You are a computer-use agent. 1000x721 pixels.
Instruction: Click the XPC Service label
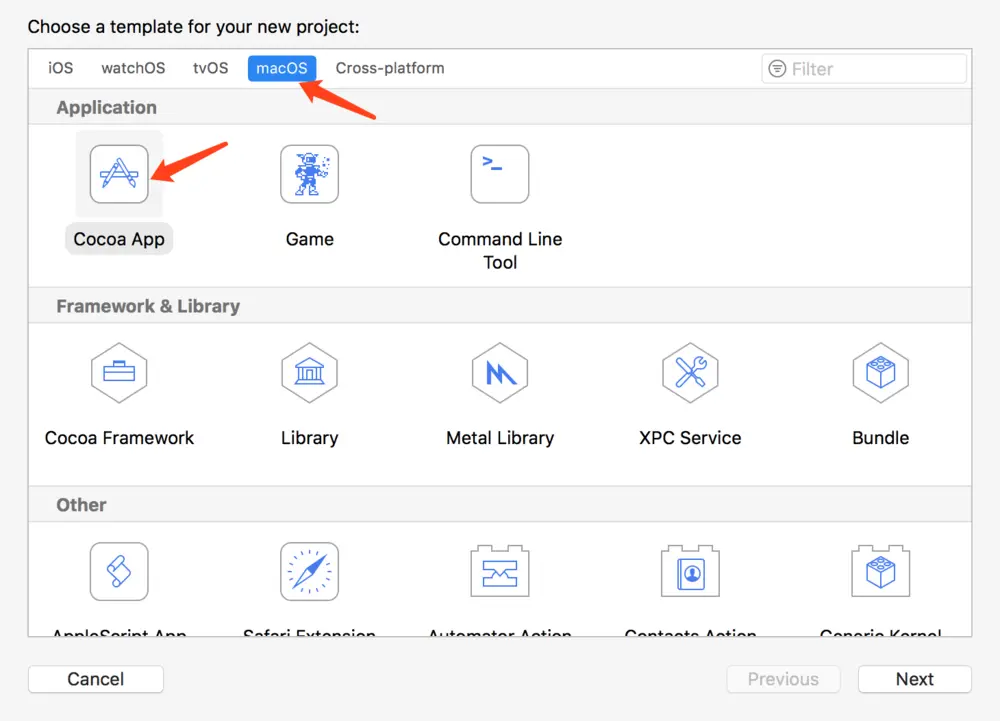point(690,438)
